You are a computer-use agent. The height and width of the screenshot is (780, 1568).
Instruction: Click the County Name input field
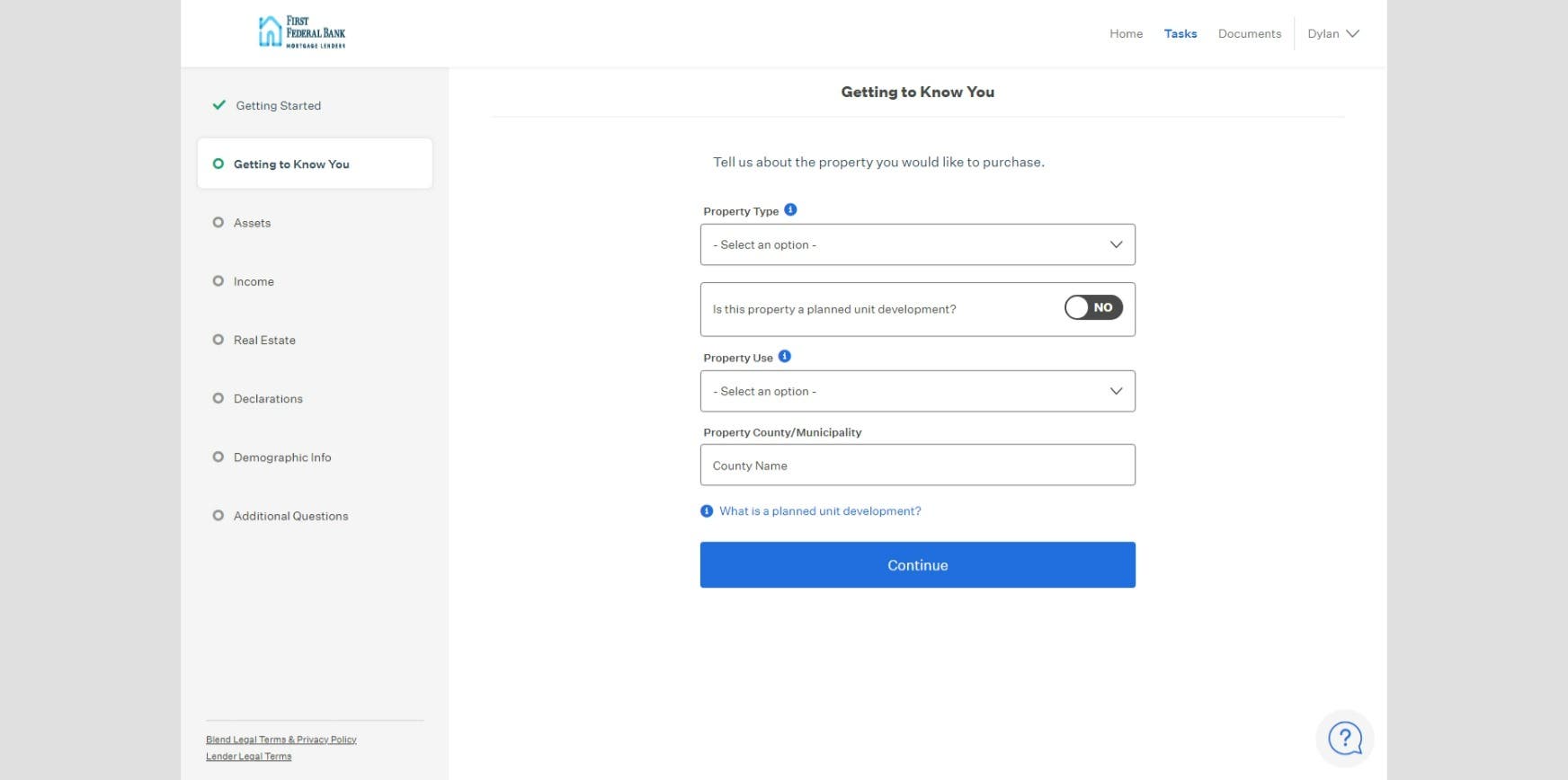coord(917,465)
